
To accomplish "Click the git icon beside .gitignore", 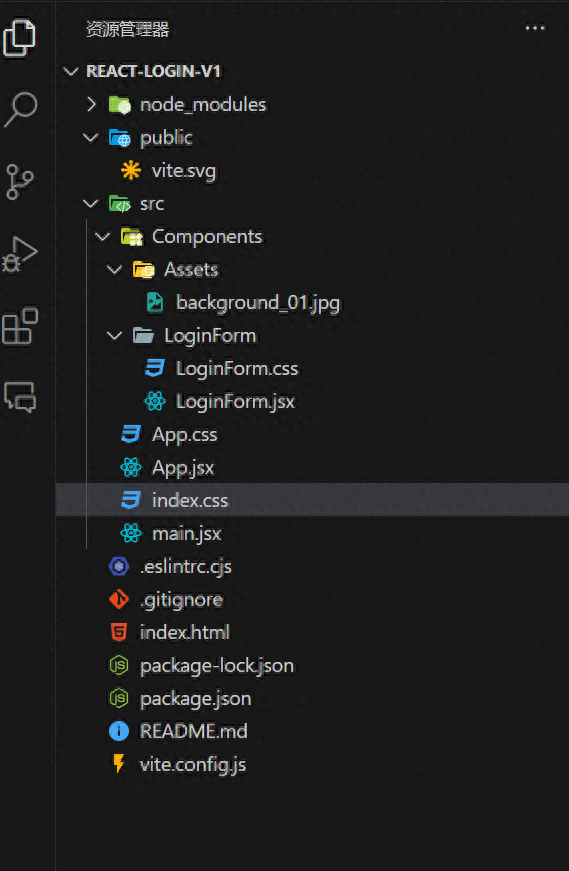I will (119, 599).
